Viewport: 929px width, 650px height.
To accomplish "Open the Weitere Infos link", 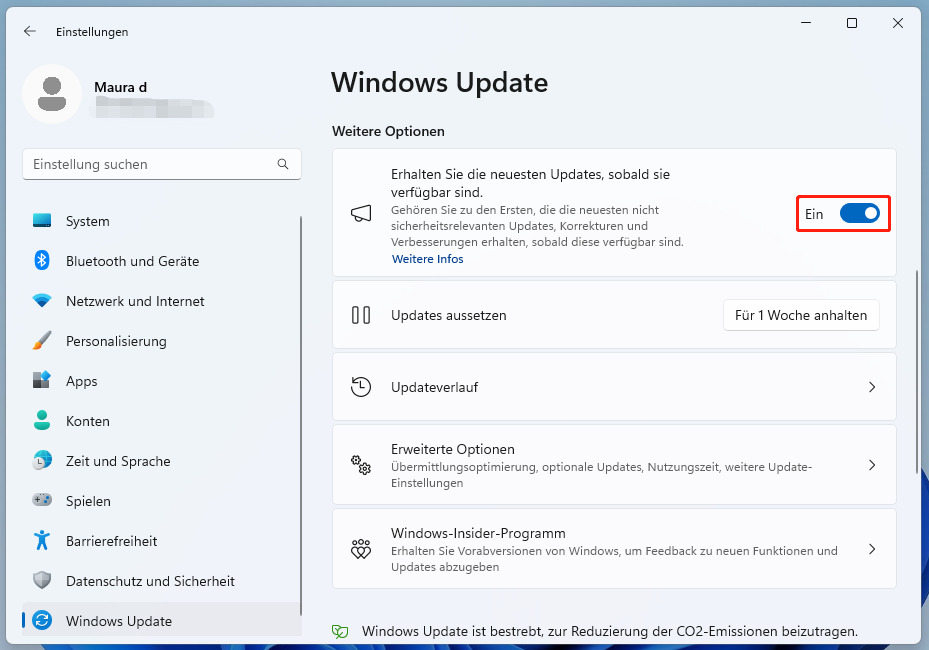I will pos(427,259).
